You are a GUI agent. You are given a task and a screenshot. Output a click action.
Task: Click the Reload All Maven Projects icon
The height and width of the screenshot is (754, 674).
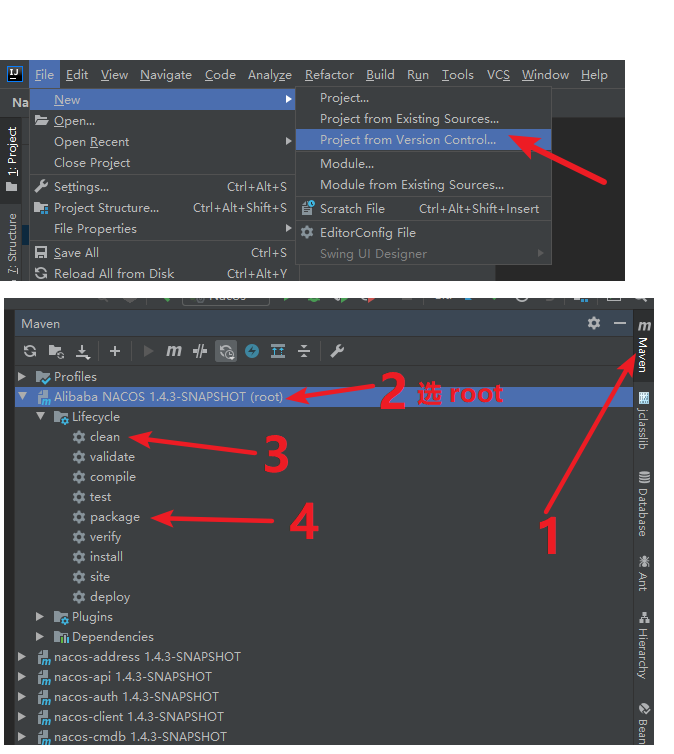click(30, 351)
